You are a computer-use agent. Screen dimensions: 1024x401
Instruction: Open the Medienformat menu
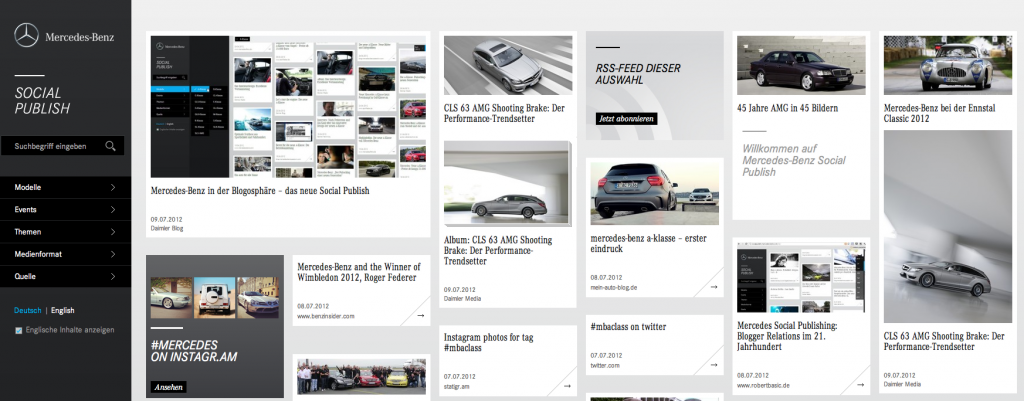tap(65, 254)
